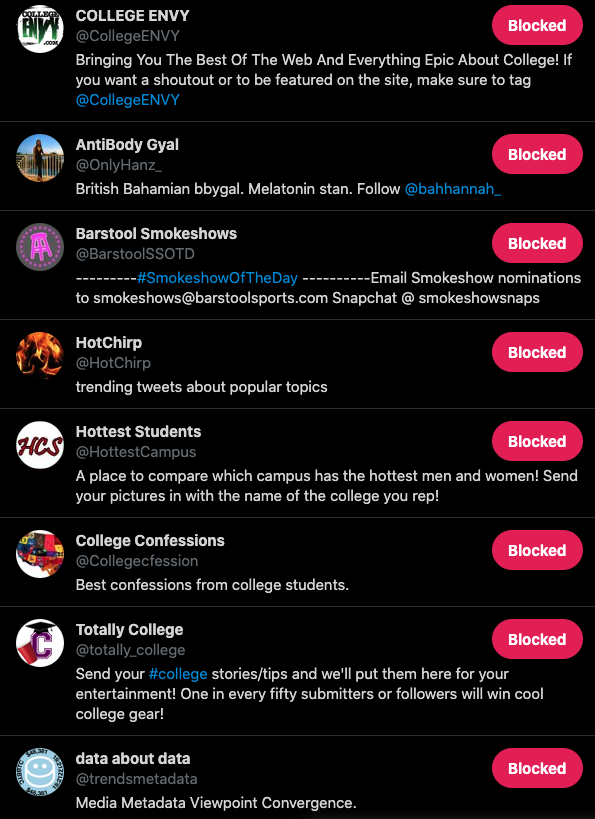Open #SmokeshowOfTheDay hashtag link

click(217, 277)
